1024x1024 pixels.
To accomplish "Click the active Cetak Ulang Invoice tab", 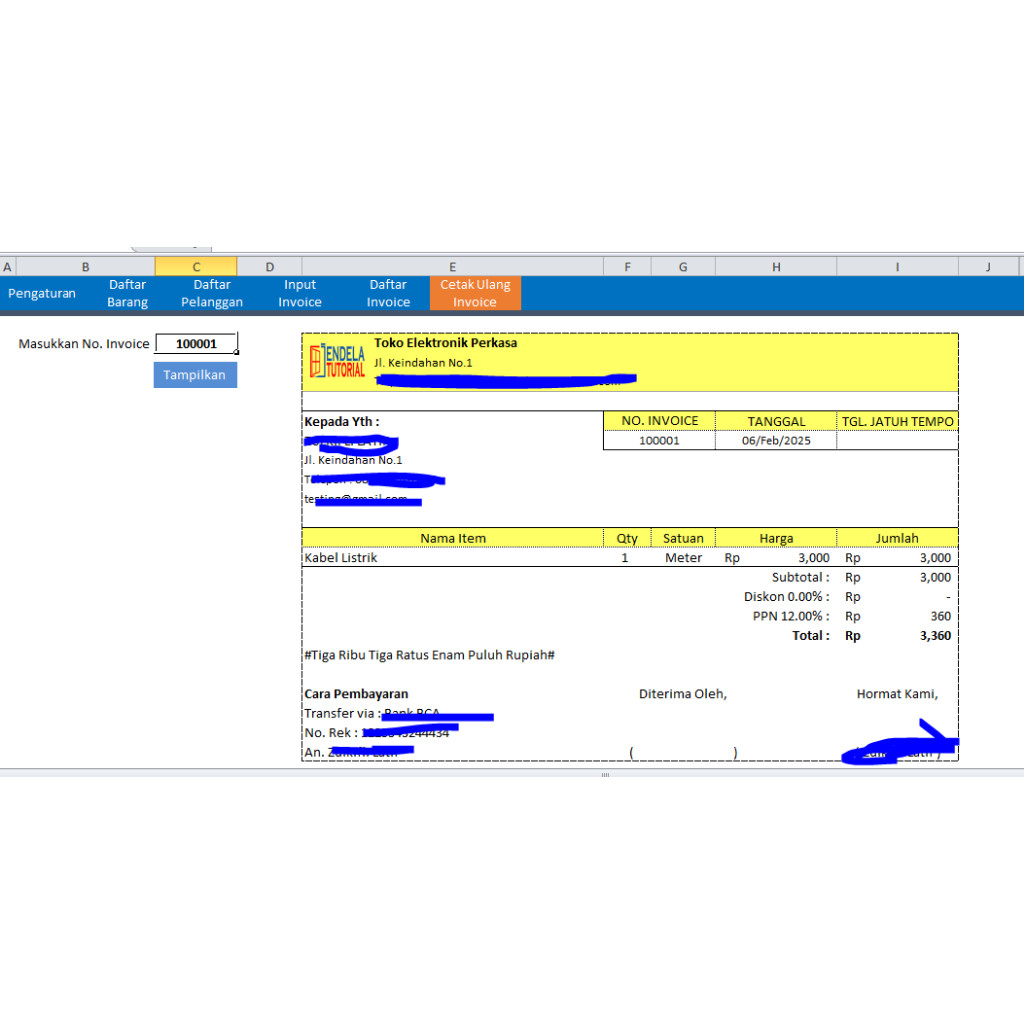I will point(475,292).
